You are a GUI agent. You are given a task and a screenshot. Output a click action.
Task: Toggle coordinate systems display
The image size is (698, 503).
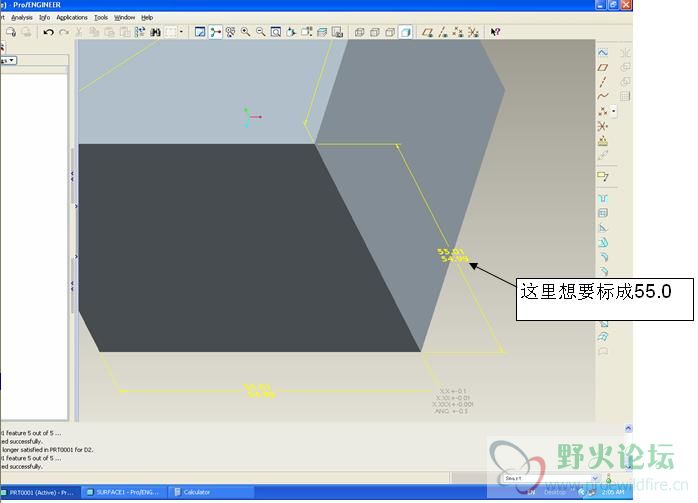coord(473,32)
